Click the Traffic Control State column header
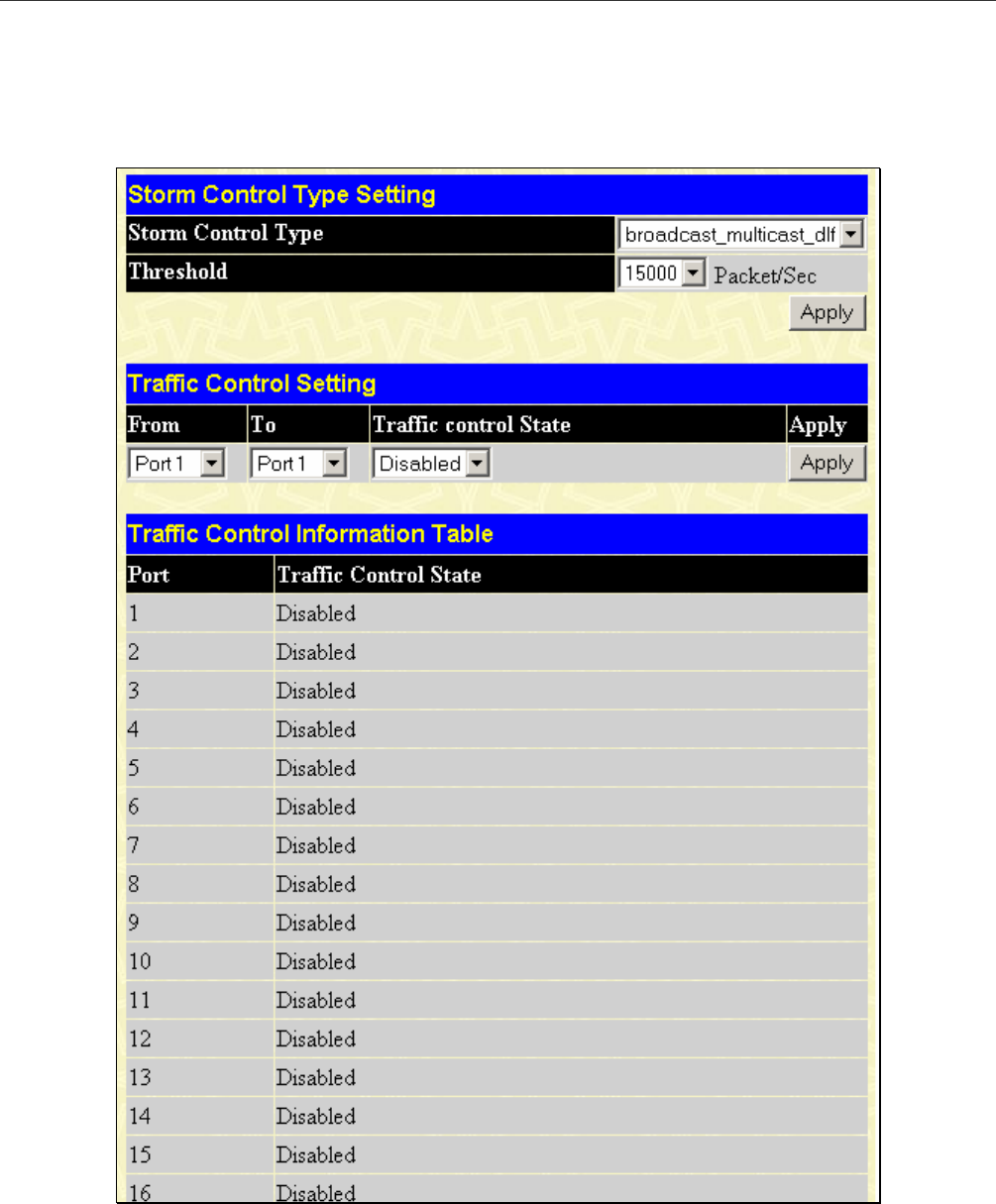Screen dimensions: 996x1204 [x=379, y=575]
